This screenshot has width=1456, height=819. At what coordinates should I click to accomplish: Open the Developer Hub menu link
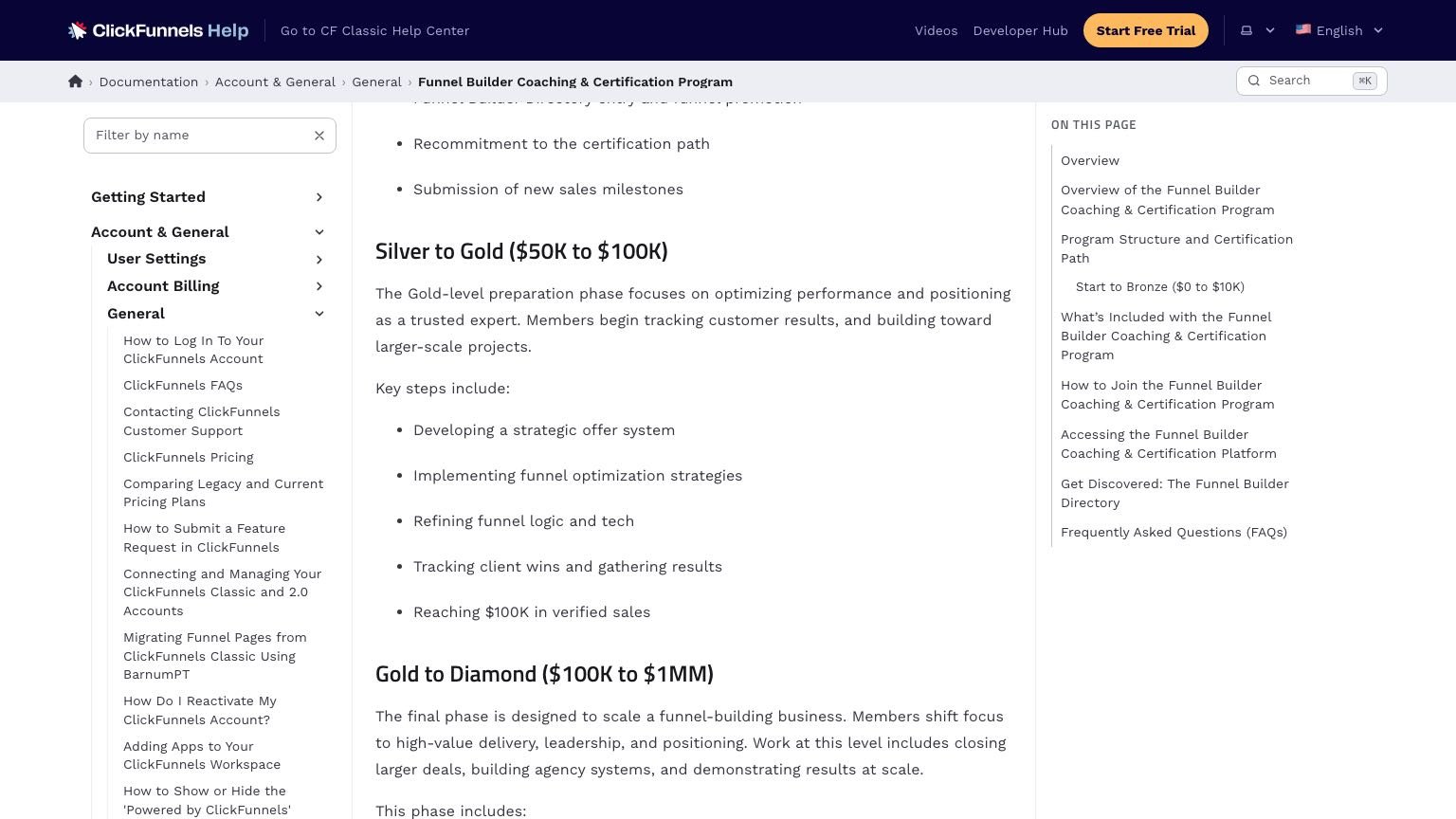click(x=1020, y=30)
